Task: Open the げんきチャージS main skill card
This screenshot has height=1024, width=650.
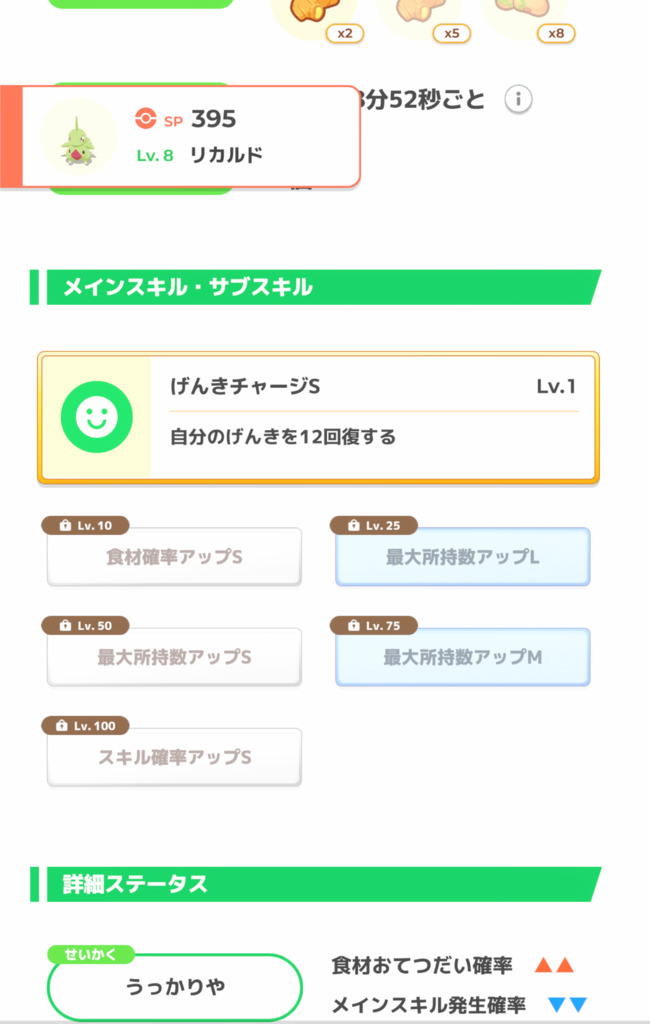Action: coord(373,416)
